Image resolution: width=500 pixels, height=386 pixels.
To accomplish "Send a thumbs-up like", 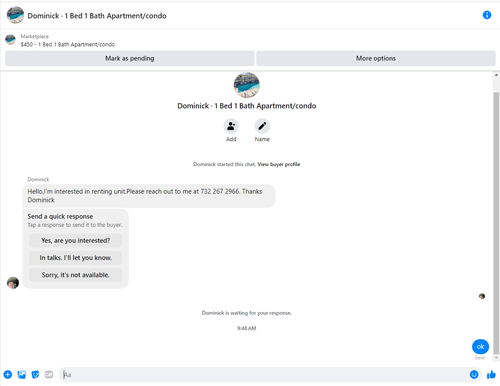I will pyautogui.click(x=491, y=375).
